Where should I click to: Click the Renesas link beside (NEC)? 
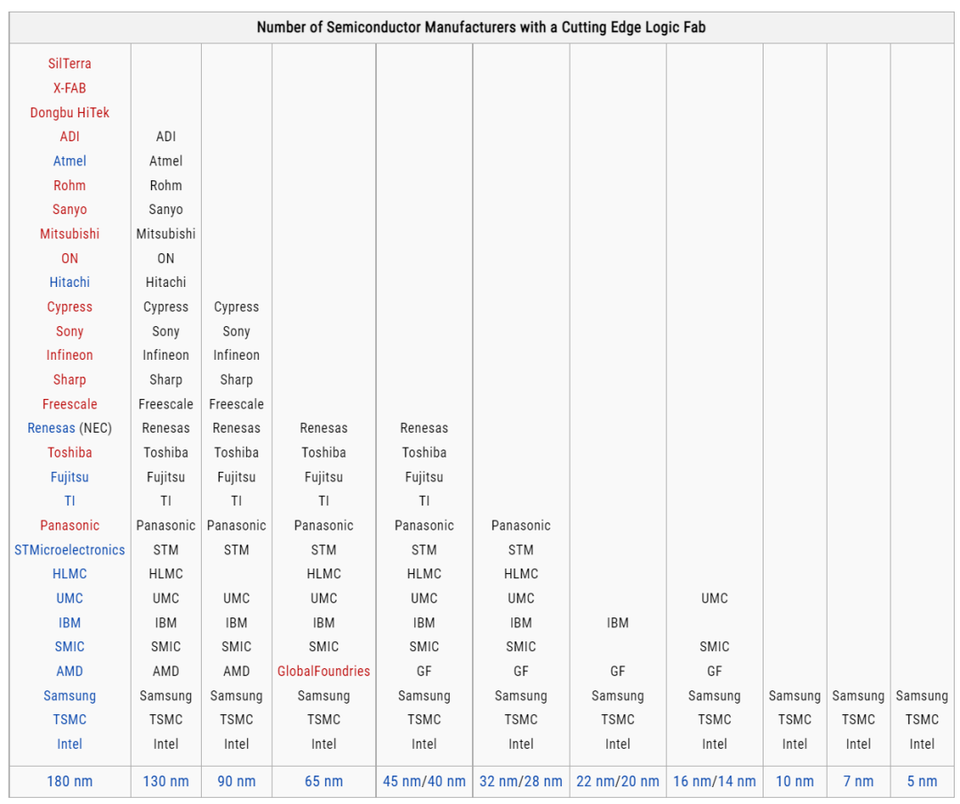51,428
